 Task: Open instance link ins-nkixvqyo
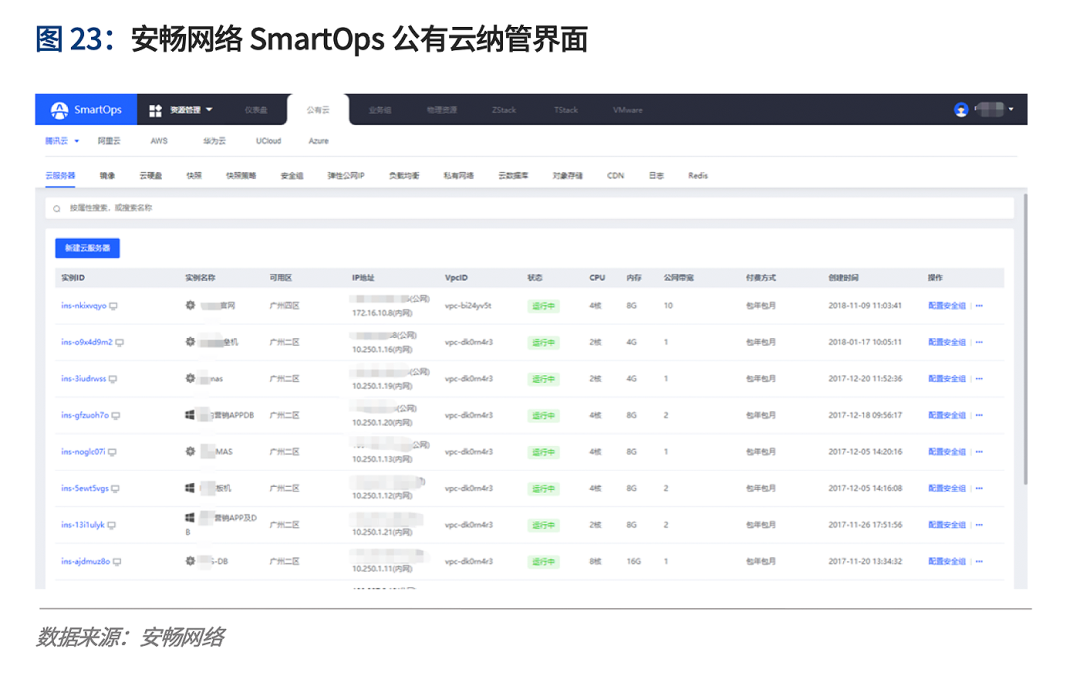click(x=84, y=306)
